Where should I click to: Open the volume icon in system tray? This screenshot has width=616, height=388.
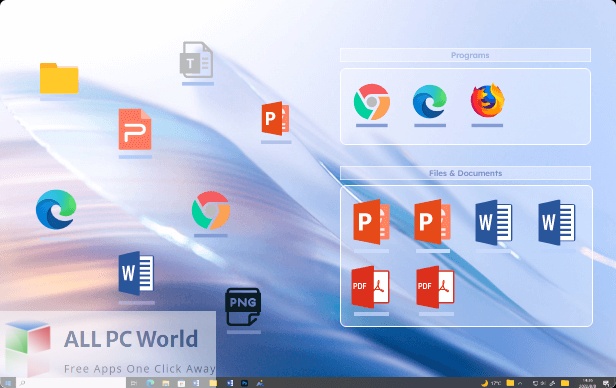tap(543, 383)
